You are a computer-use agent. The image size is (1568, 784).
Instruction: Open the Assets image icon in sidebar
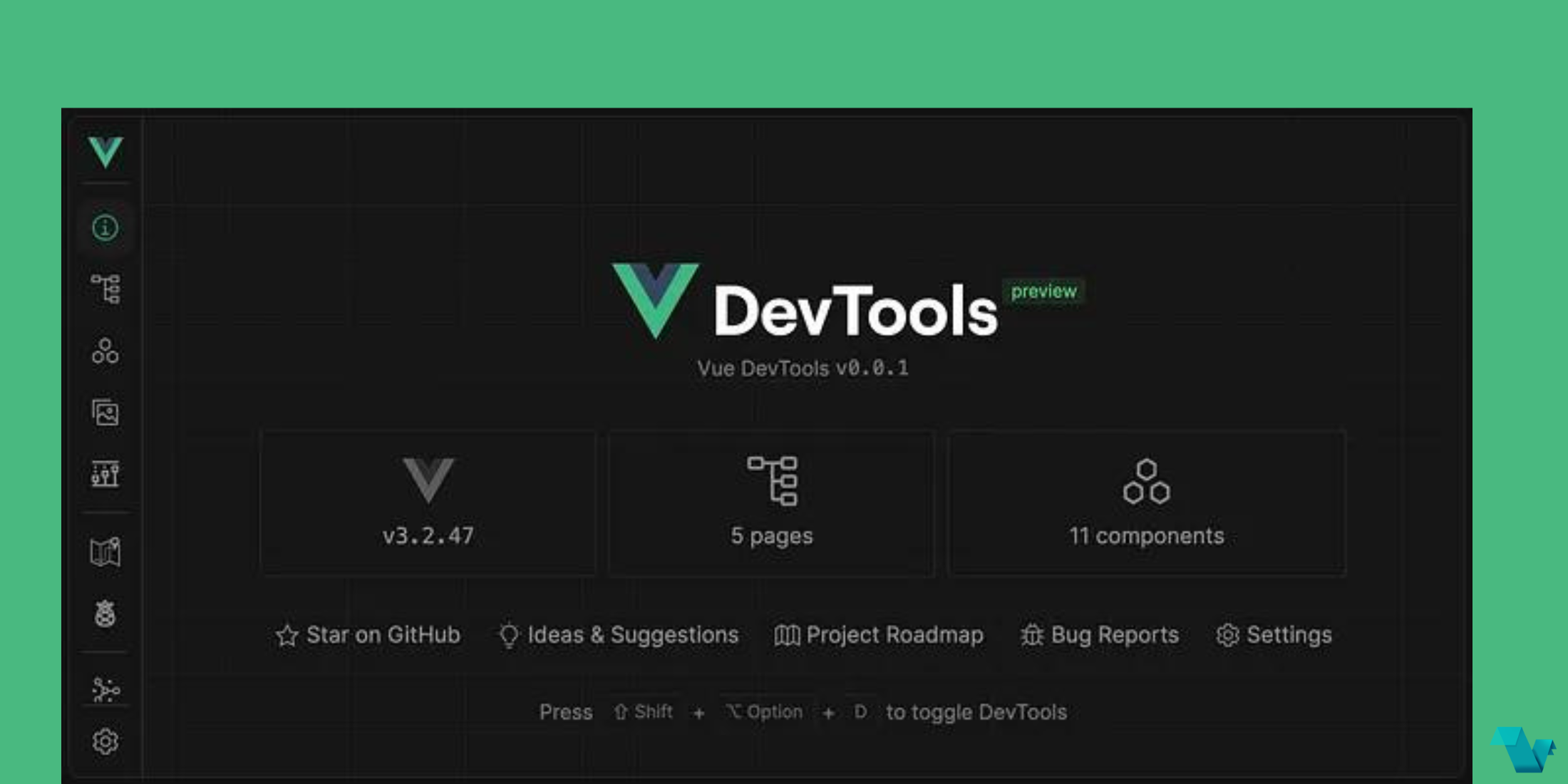pyautogui.click(x=105, y=412)
